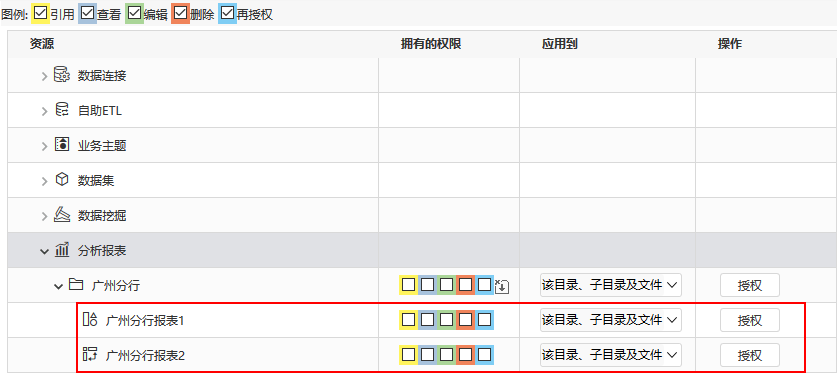Check the orange 删除 box for 广州分行
Screen dimensions: 837x373
coord(465,285)
